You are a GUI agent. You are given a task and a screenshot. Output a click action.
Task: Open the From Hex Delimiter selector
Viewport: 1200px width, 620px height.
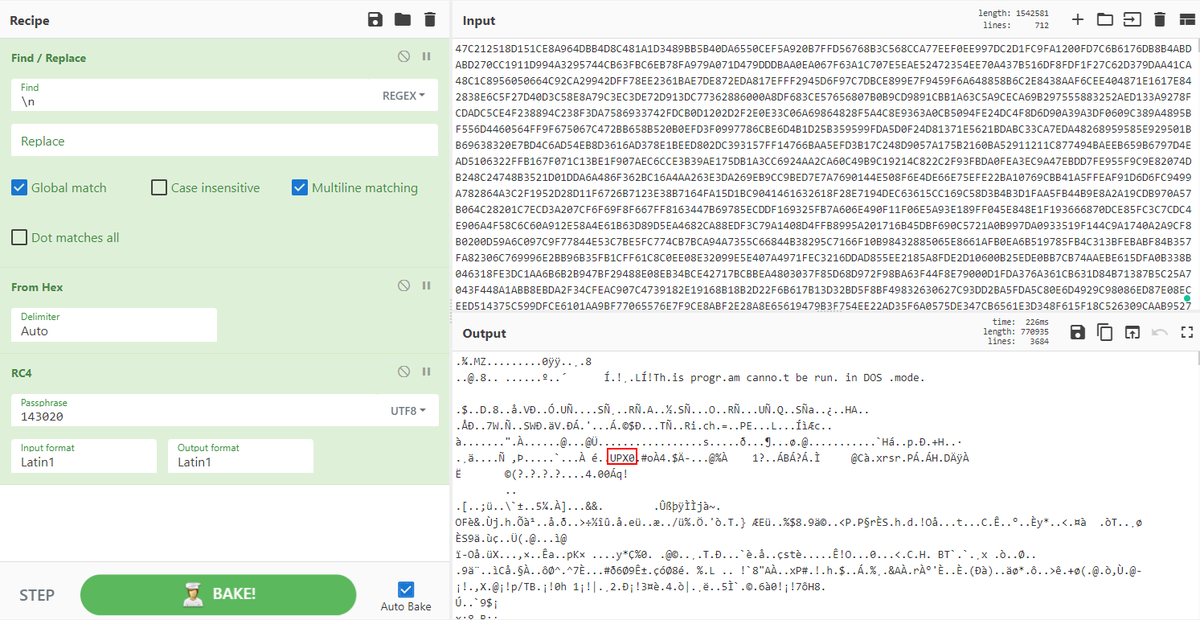coord(114,324)
